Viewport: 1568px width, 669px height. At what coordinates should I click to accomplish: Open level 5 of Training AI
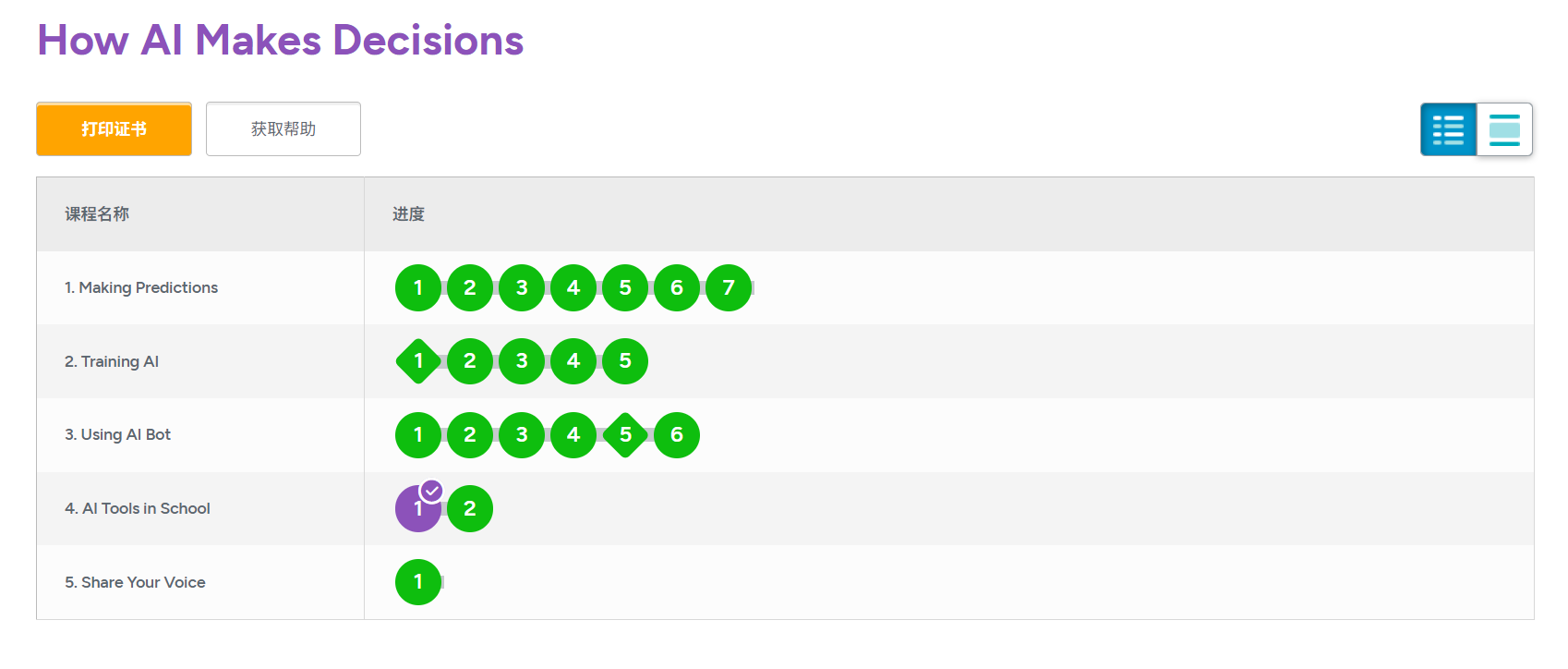625,361
